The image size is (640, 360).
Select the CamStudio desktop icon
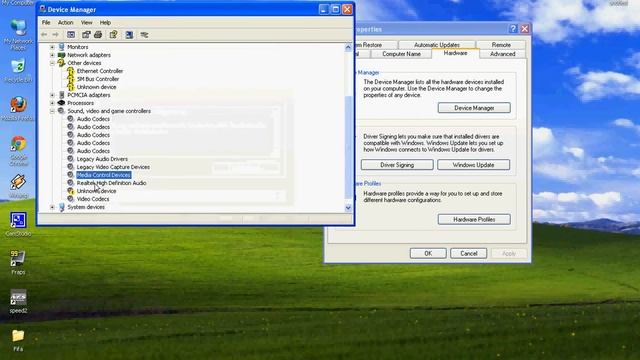click(18, 224)
